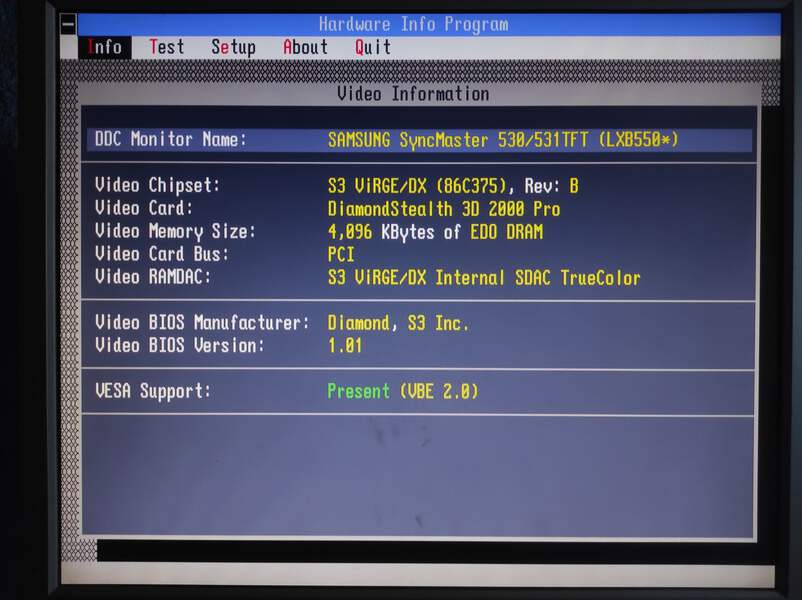
Task: Click the Video BIOS Version 1.01
Action: pyautogui.click(x=345, y=346)
